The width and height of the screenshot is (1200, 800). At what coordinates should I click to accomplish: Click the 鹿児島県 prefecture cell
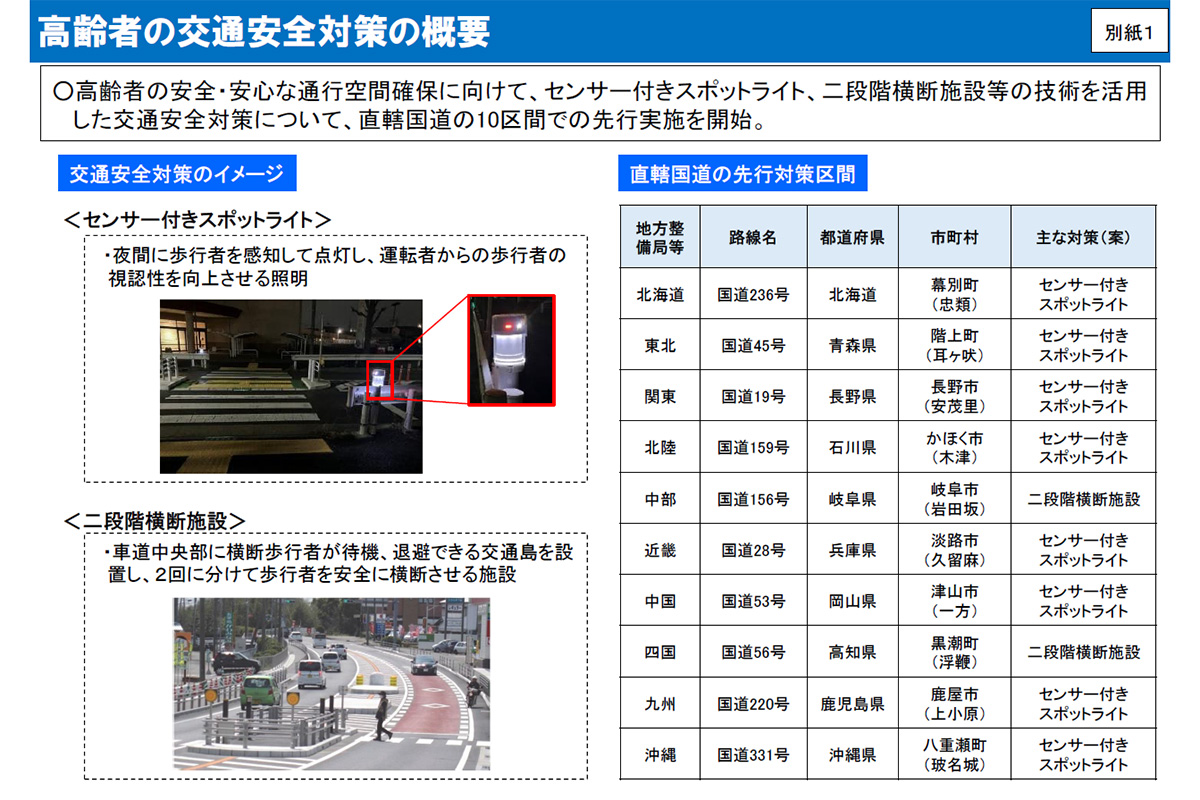pos(852,704)
